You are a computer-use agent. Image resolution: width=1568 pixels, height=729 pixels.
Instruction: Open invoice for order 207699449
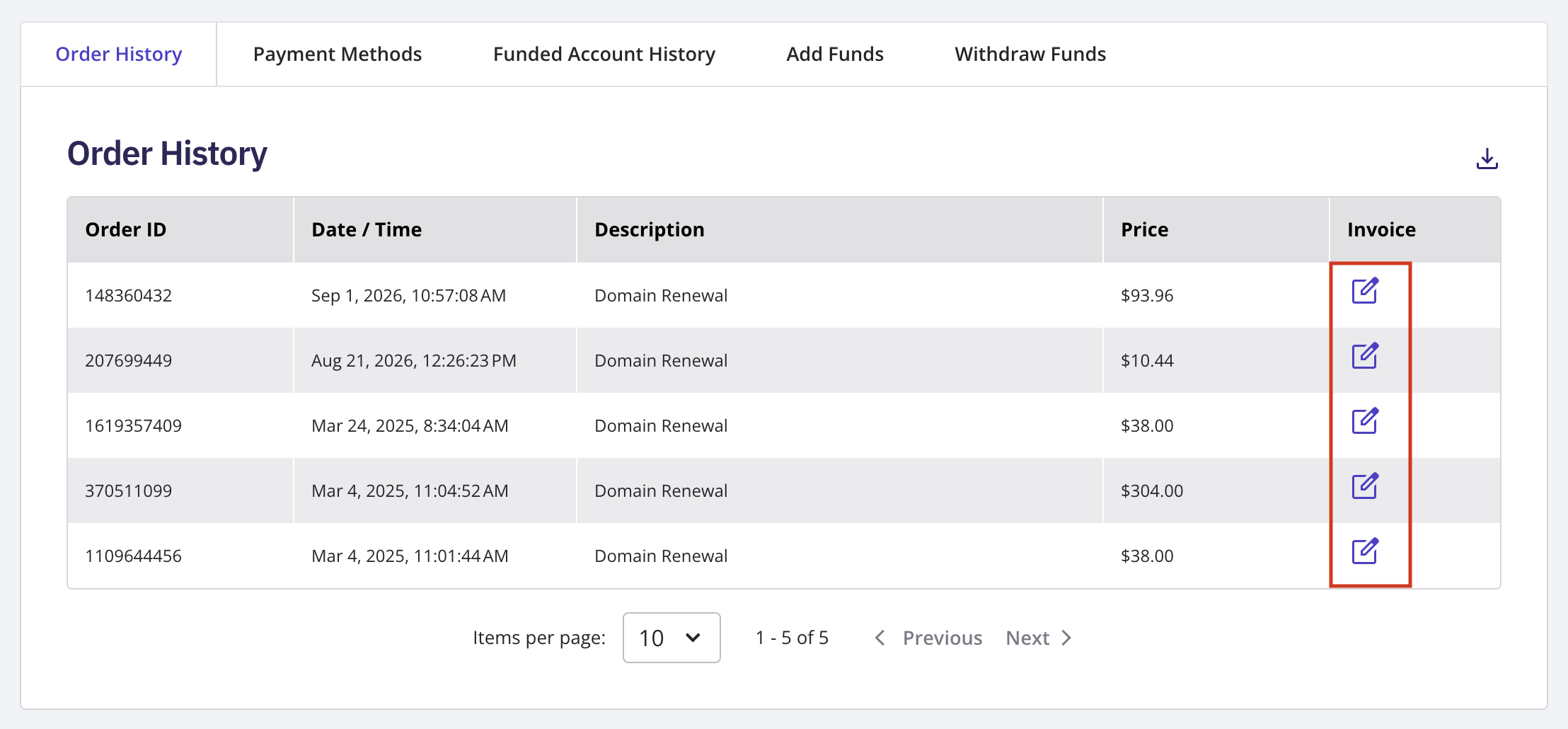[1365, 356]
